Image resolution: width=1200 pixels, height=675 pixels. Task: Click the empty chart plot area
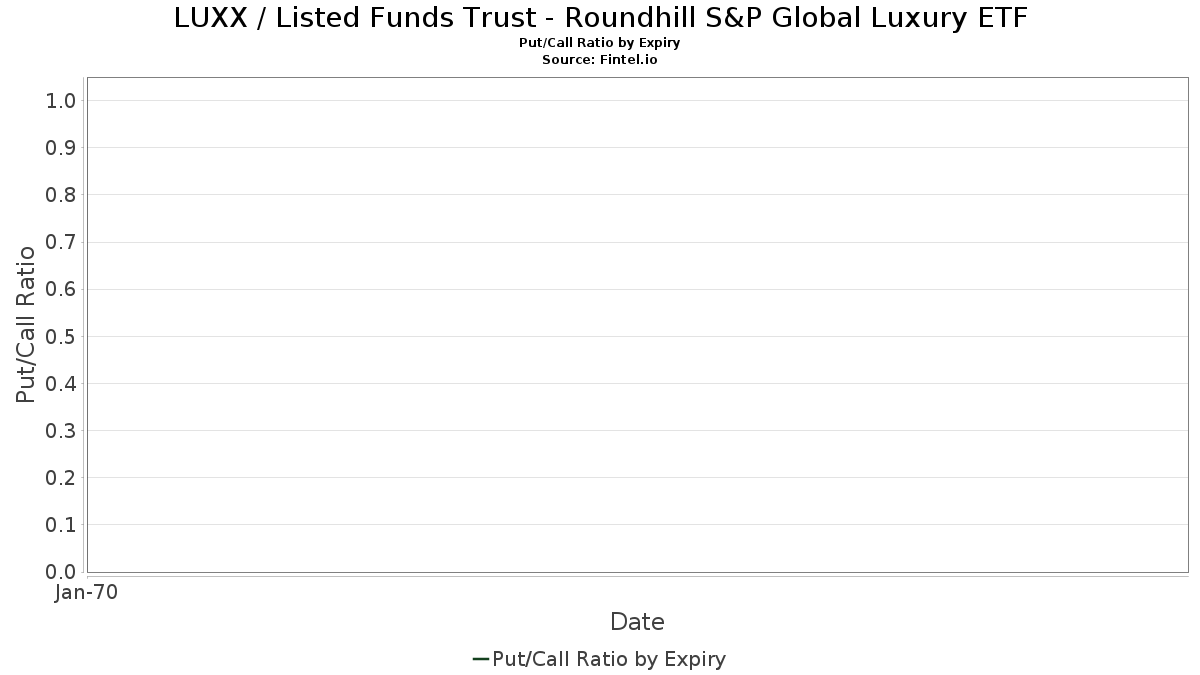pyautogui.click(x=637, y=325)
